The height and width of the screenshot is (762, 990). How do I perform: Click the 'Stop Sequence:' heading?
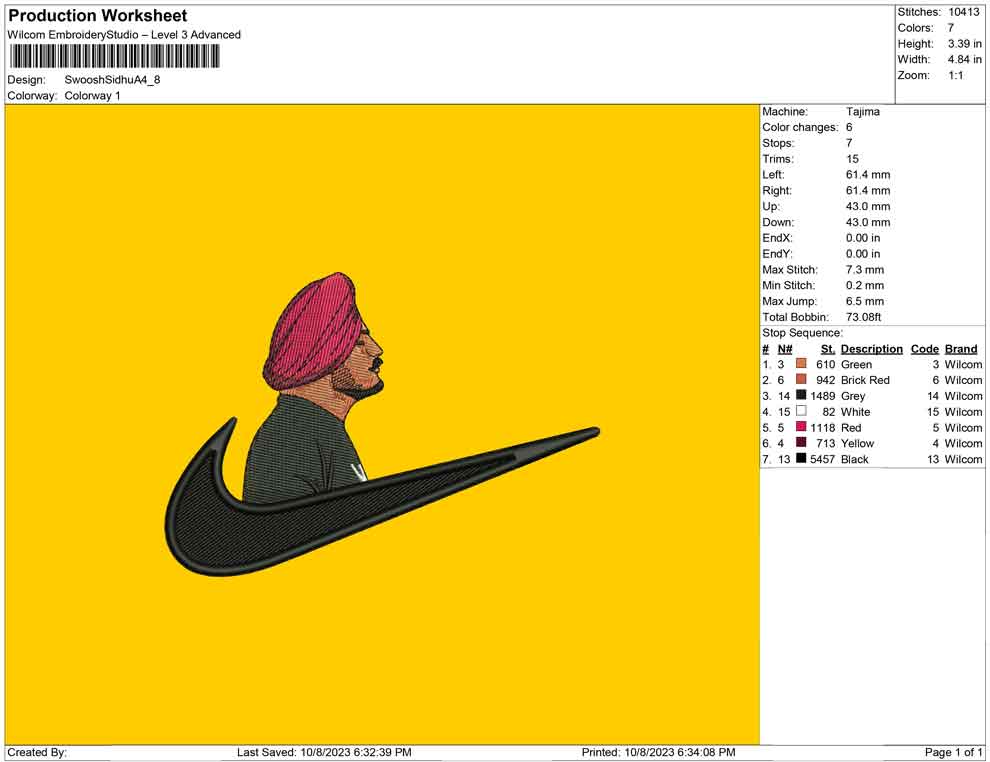click(802, 333)
